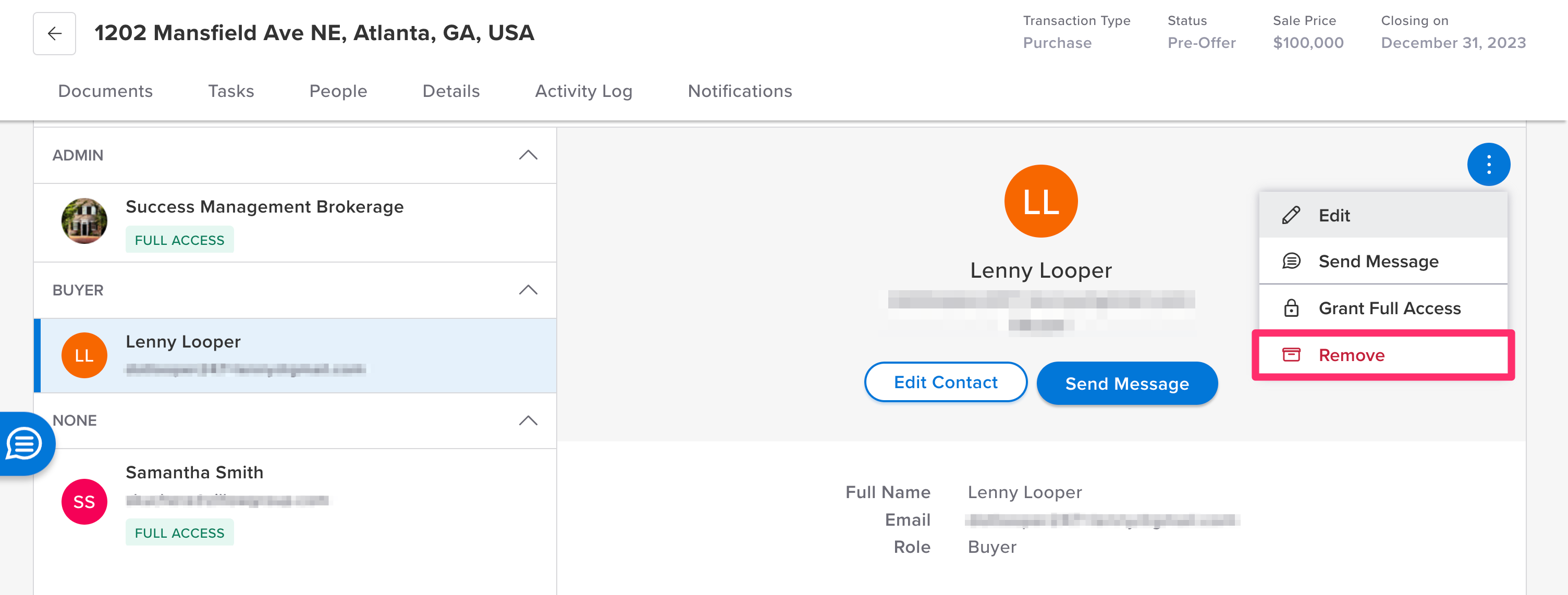Click the Send Message chat bubble icon

click(x=1291, y=261)
